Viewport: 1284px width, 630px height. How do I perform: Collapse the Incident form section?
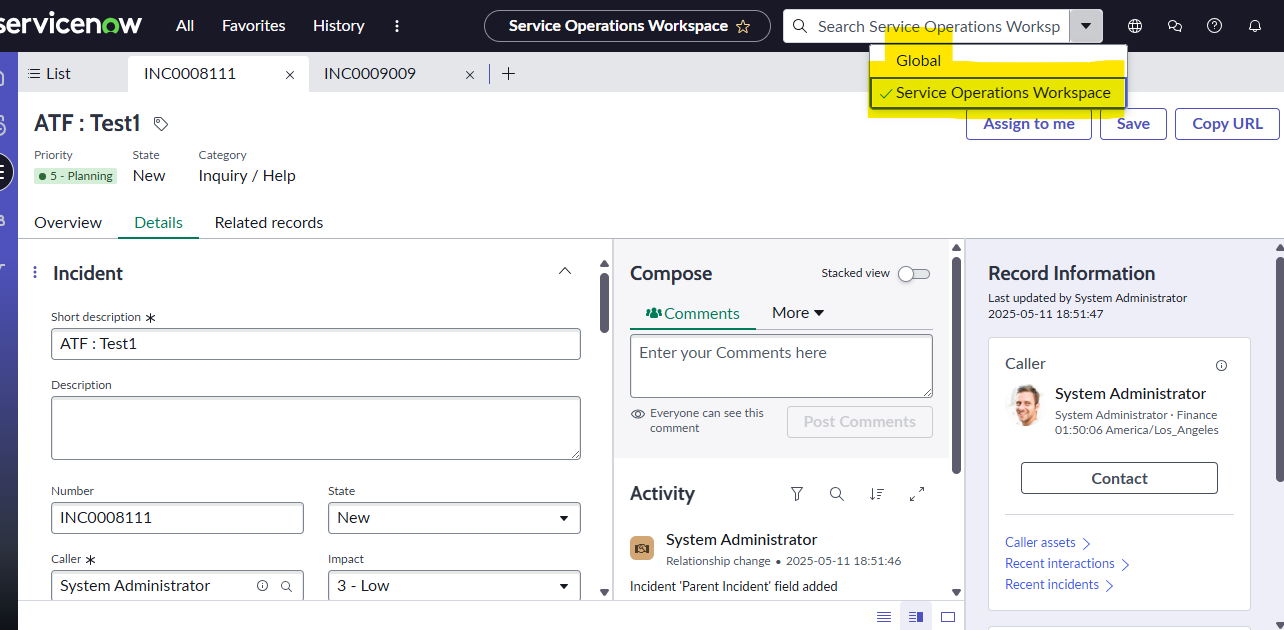pos(565,270)
